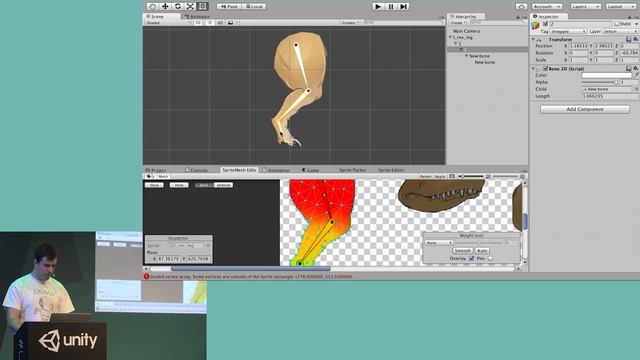Toggle Bone 2D script enabled checkbox
The image size is (640, 360).
[x=545, y=69]
